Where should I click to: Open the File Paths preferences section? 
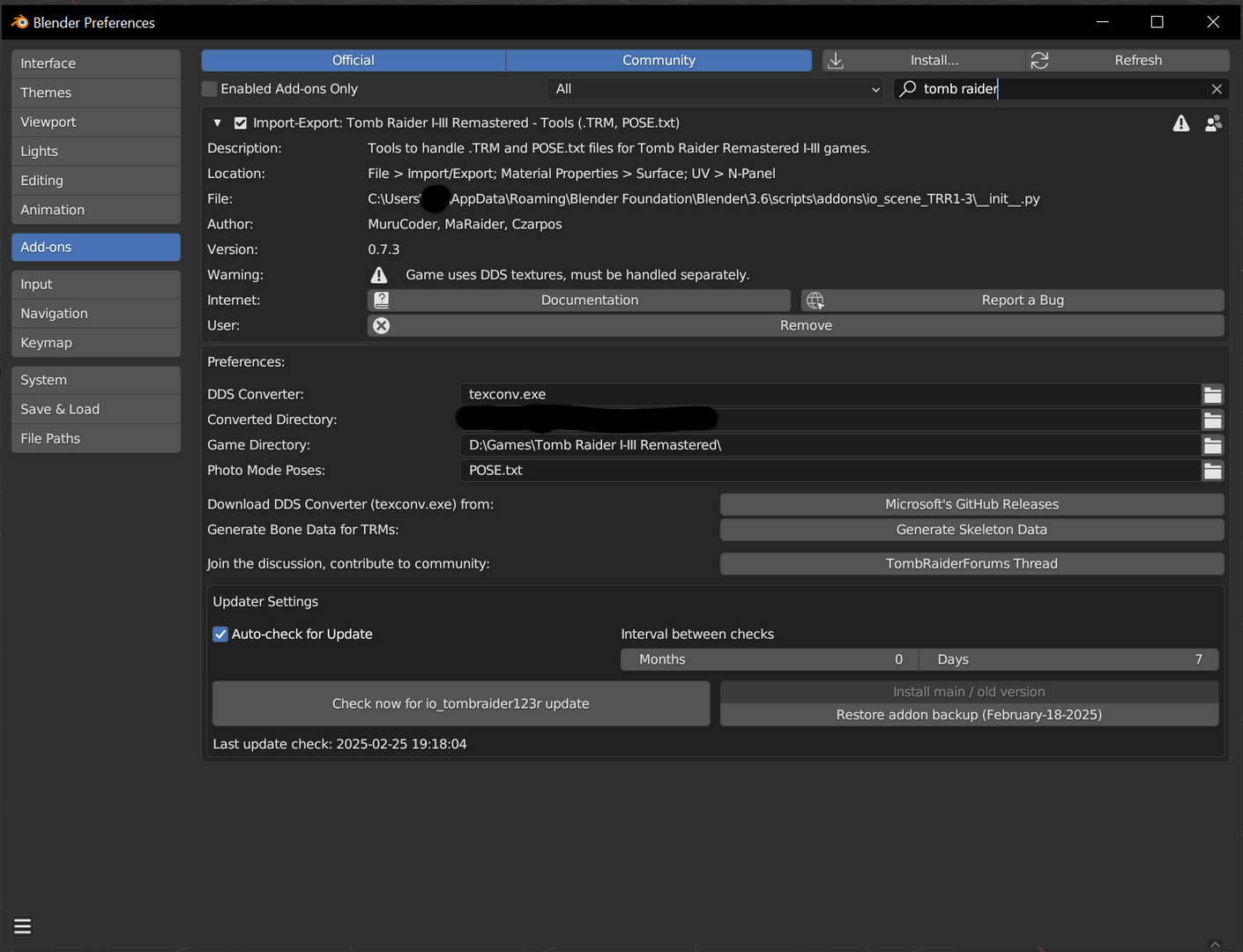pyautogui.click(x=96, y=438)
